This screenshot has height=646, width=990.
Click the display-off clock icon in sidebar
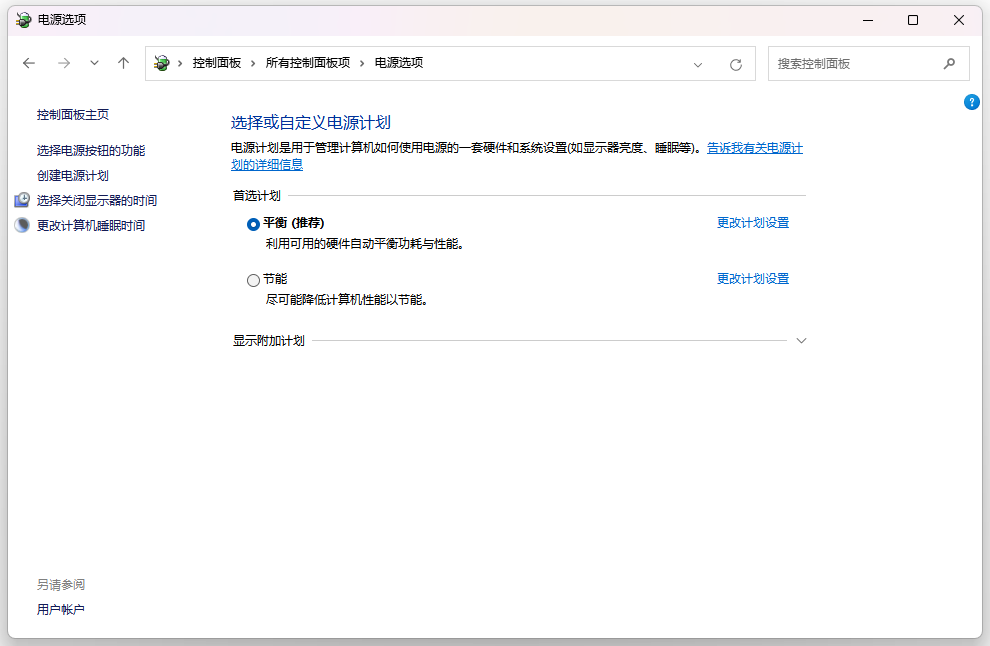[22, 200]
